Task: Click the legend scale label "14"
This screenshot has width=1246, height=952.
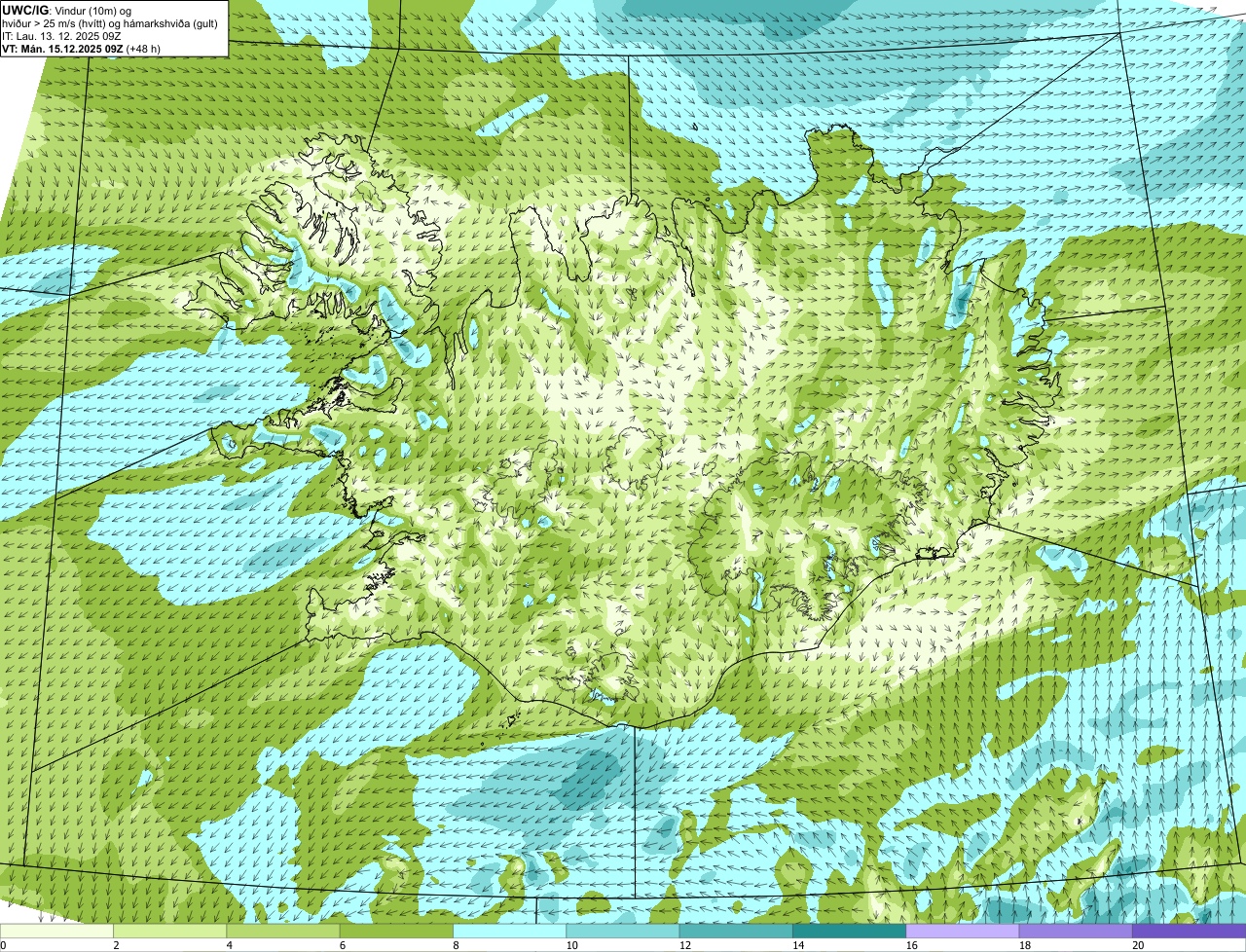Action: 797,945
